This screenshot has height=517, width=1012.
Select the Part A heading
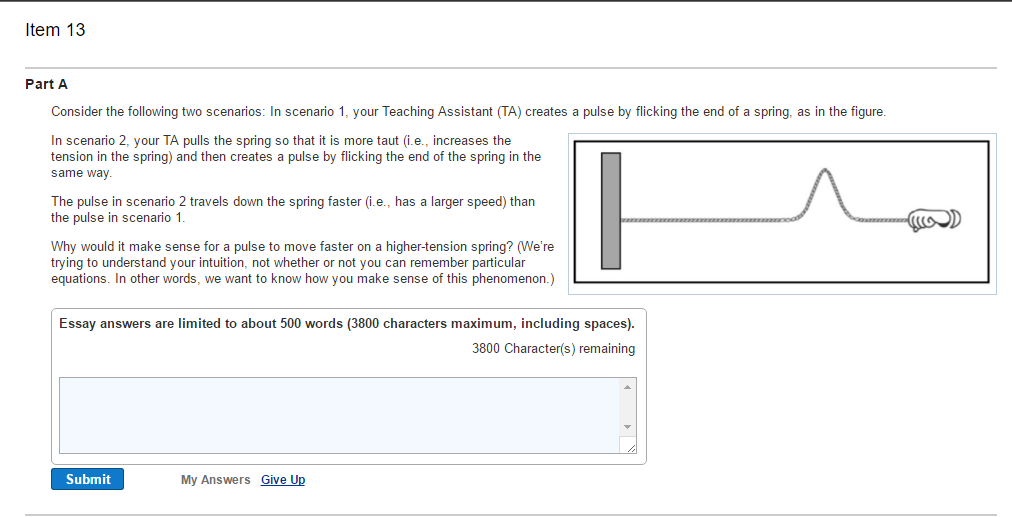[x=46, y=84]
